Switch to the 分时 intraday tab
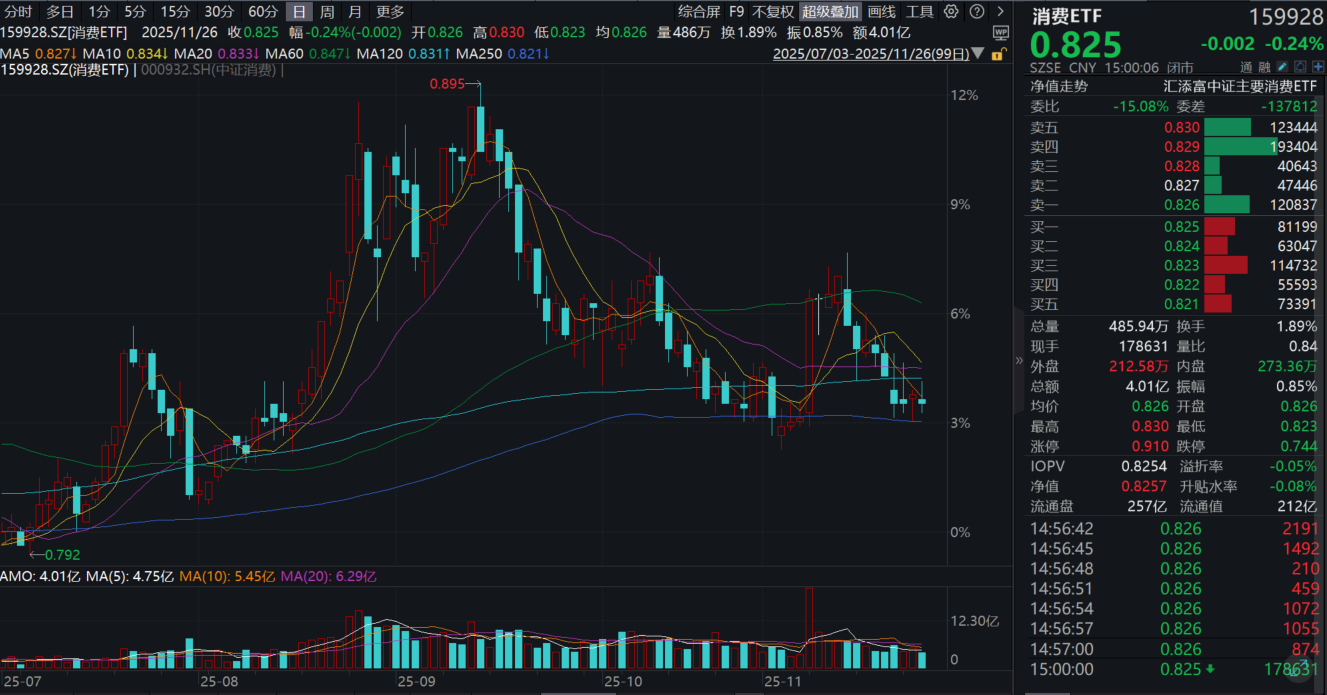1327x695 pixels. click(x=18, y=12)
